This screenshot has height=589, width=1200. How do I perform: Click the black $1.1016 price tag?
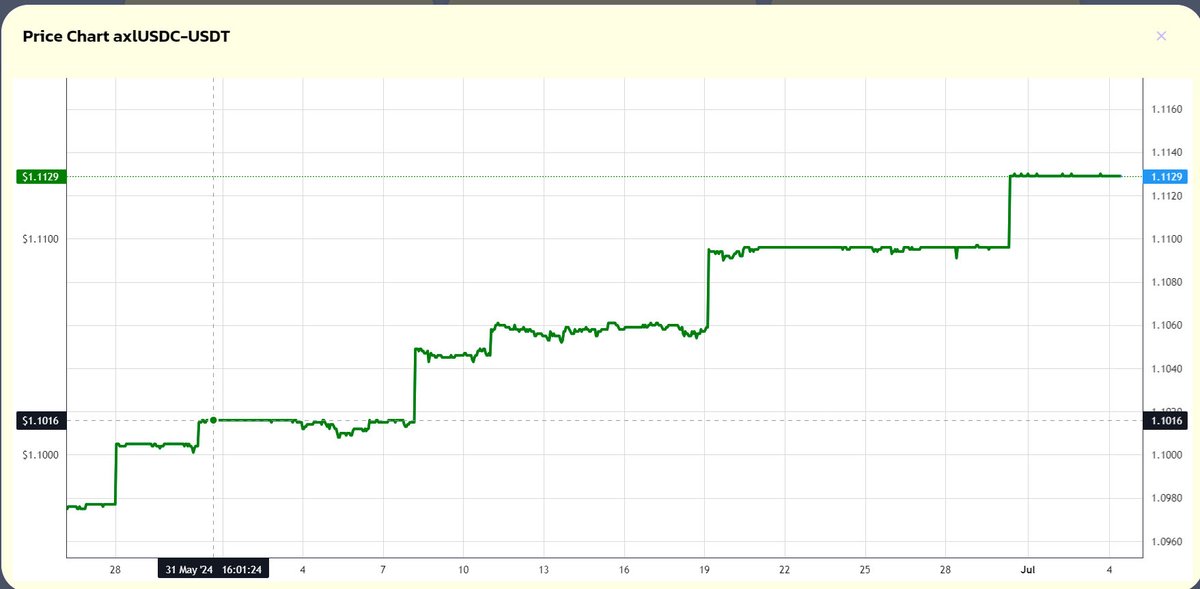pyautogui.click(x=40, y=420)
